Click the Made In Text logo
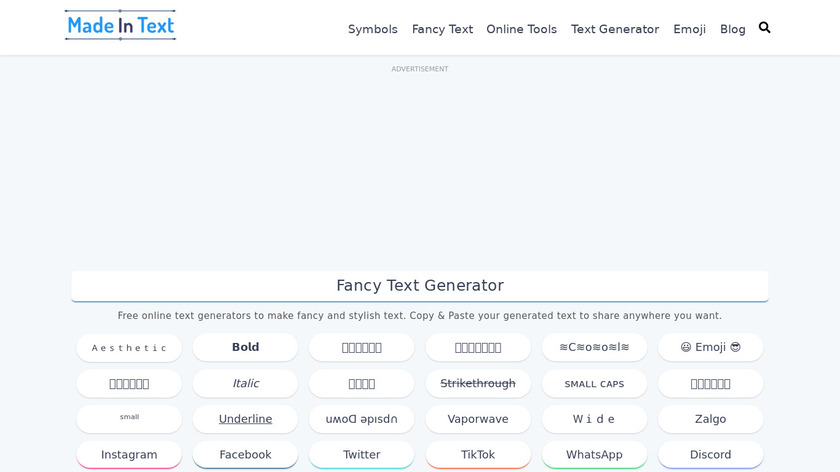Image resolution: width=840 pixels, height=472 pixels. (120, 26)
